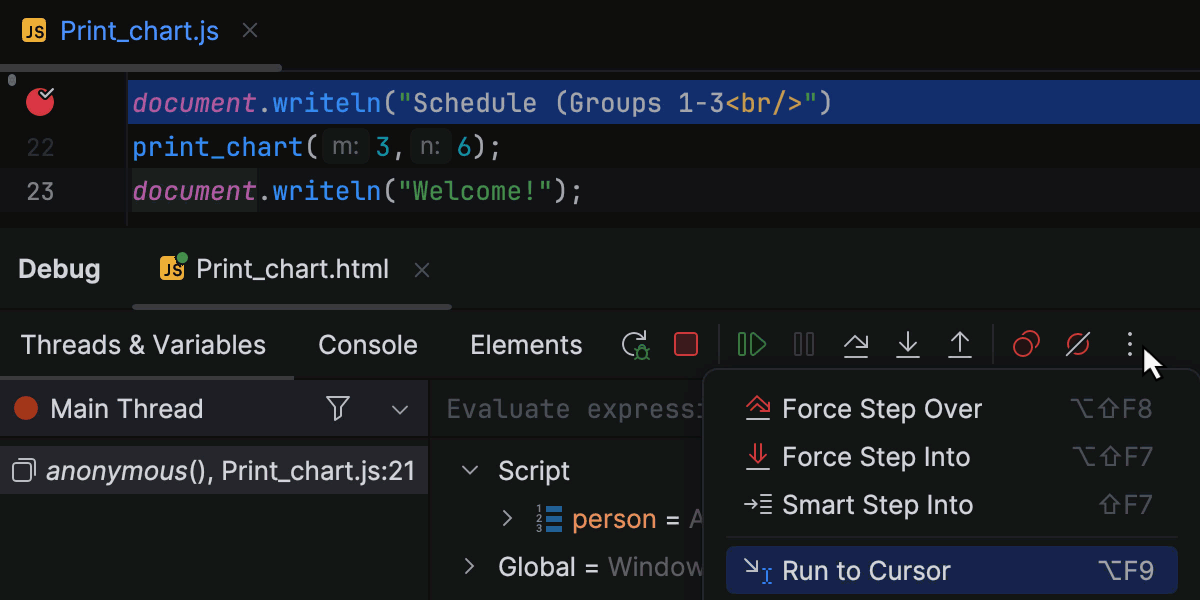Toggle the breakpoint on line 21

pyautogui.click(x=40, y=102)
